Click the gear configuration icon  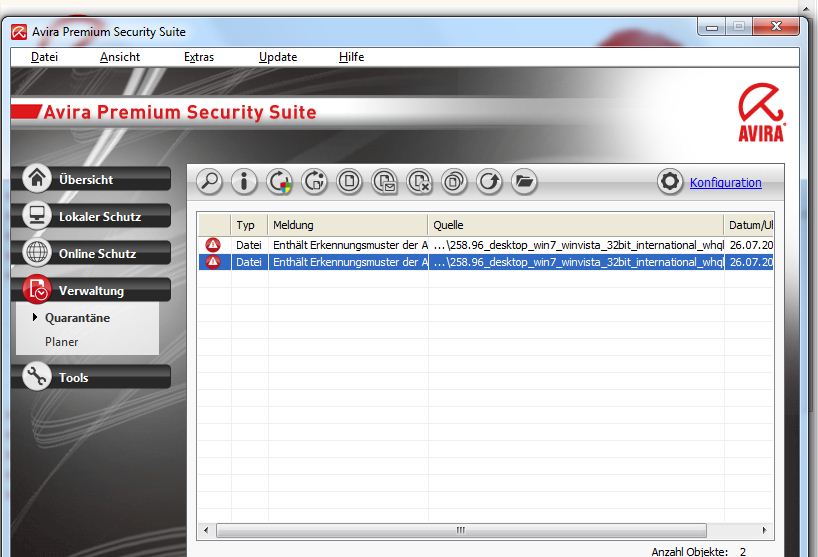(670, 182)
